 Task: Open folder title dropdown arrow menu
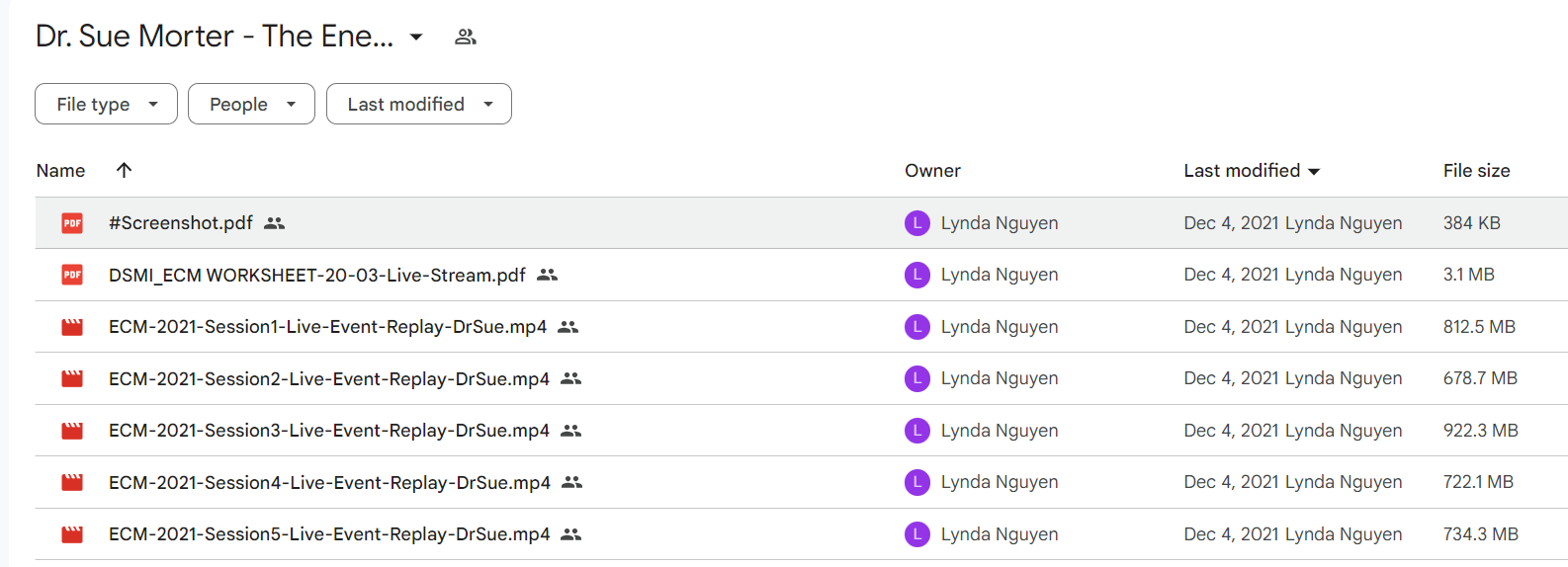click(x=416, y=38)
